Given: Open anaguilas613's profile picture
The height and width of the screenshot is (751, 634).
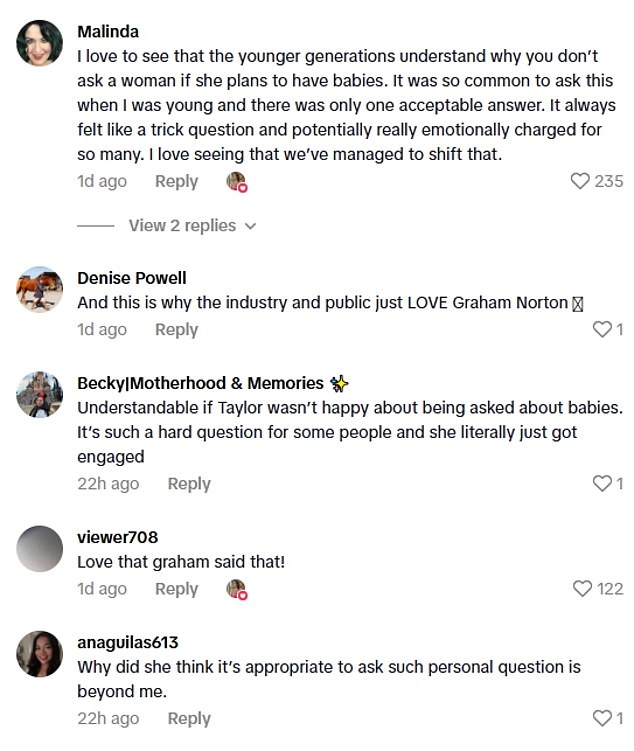Looking at the screenshot, I should tap(40, 654).
